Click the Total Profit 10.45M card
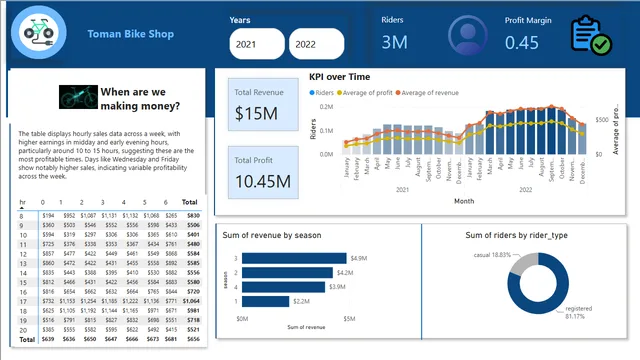 click(x=263, y=172)
